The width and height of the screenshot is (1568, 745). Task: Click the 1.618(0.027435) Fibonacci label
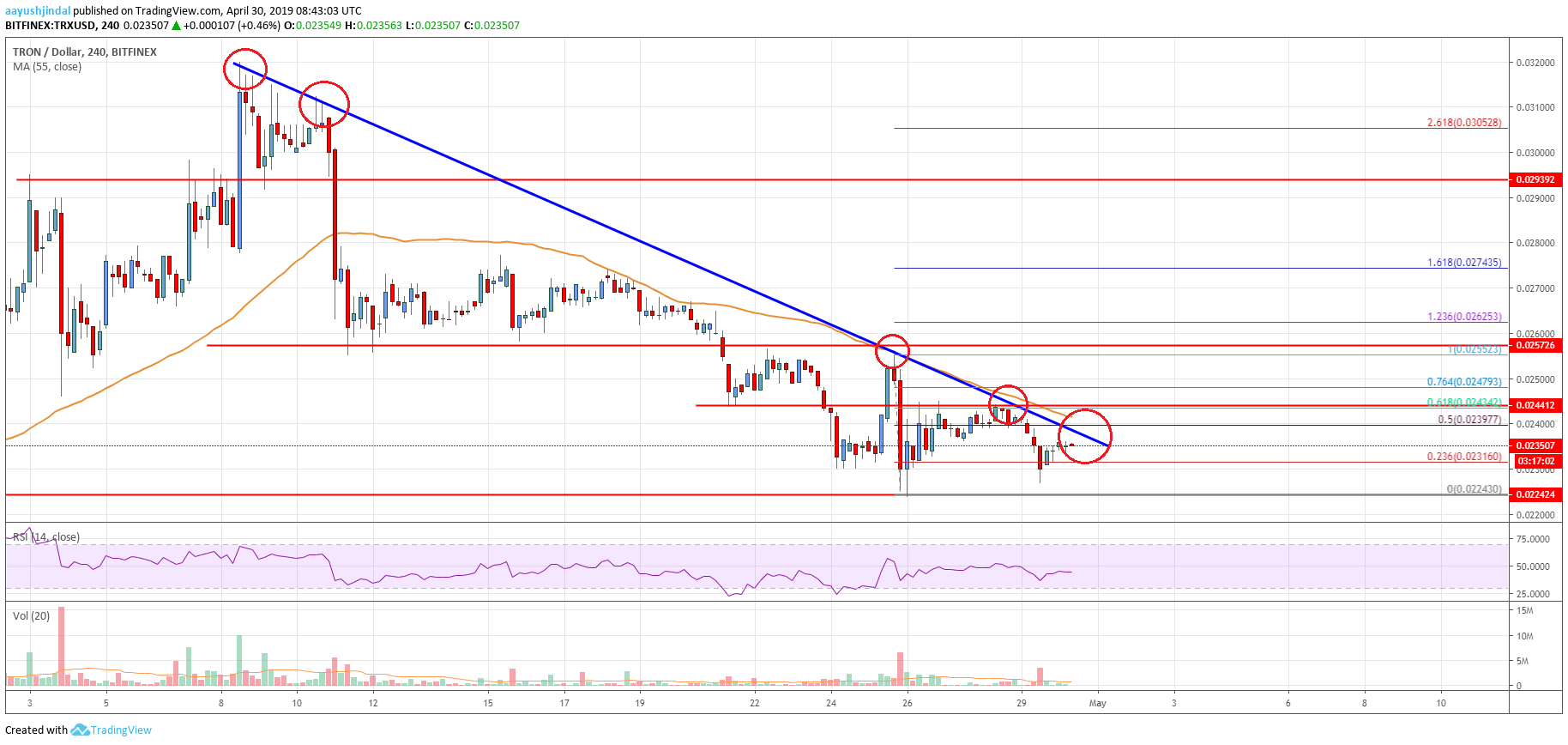pos(1464,263)
